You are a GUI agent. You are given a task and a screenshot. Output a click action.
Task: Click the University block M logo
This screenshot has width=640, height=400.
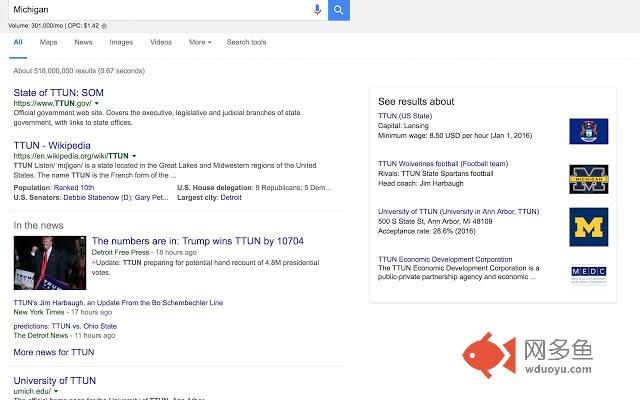tap(588, 227)
